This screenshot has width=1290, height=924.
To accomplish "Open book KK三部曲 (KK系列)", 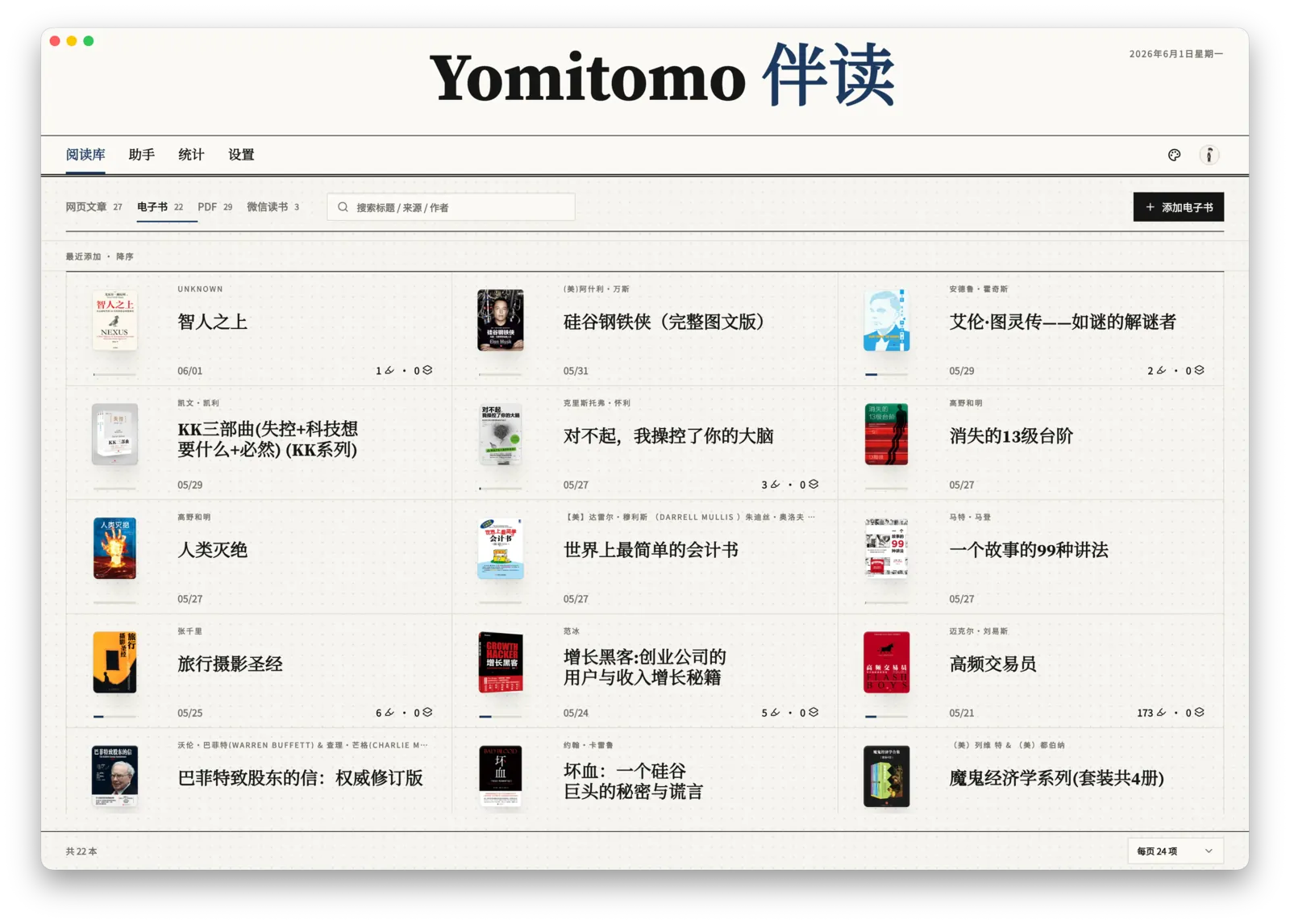I will (x=268, y=439).
